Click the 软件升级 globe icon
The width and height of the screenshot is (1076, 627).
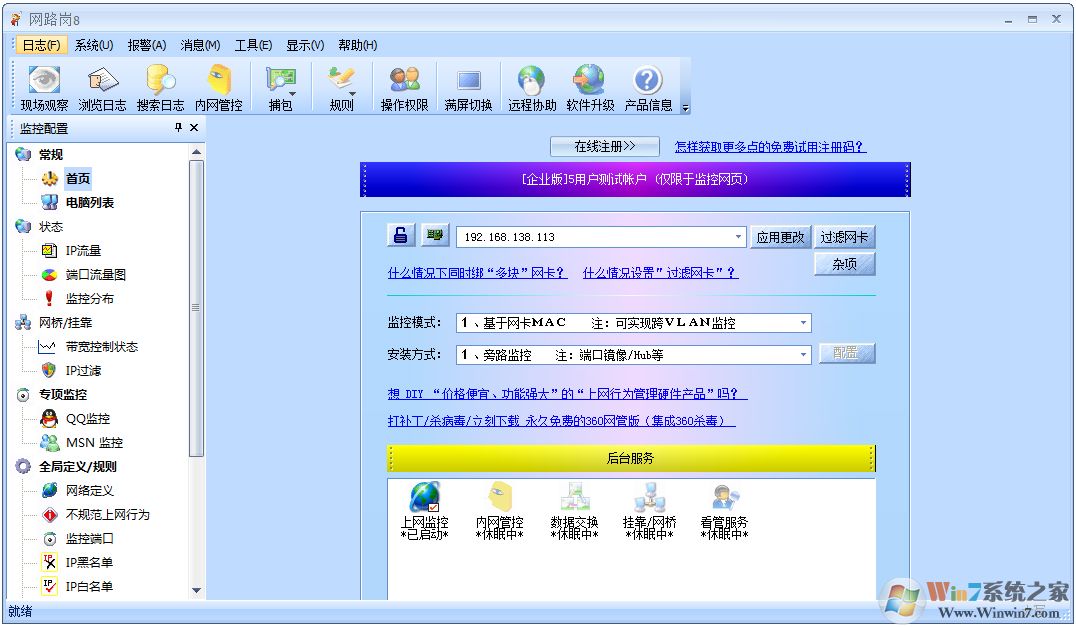coord(589,85)
